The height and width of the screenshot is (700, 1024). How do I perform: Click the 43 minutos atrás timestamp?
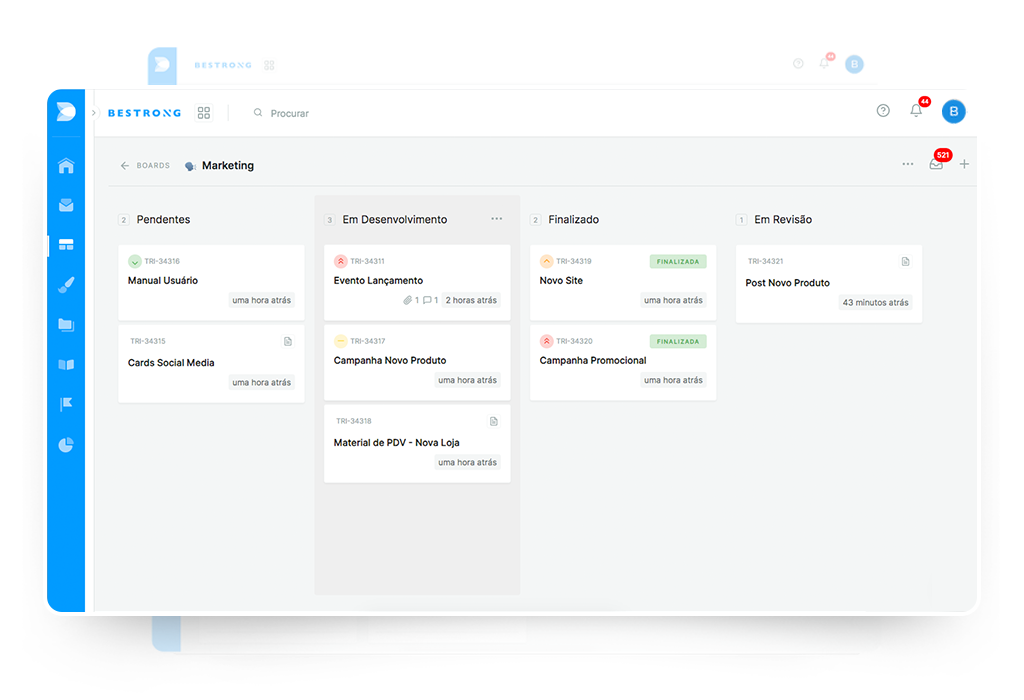tap(875, 303)
